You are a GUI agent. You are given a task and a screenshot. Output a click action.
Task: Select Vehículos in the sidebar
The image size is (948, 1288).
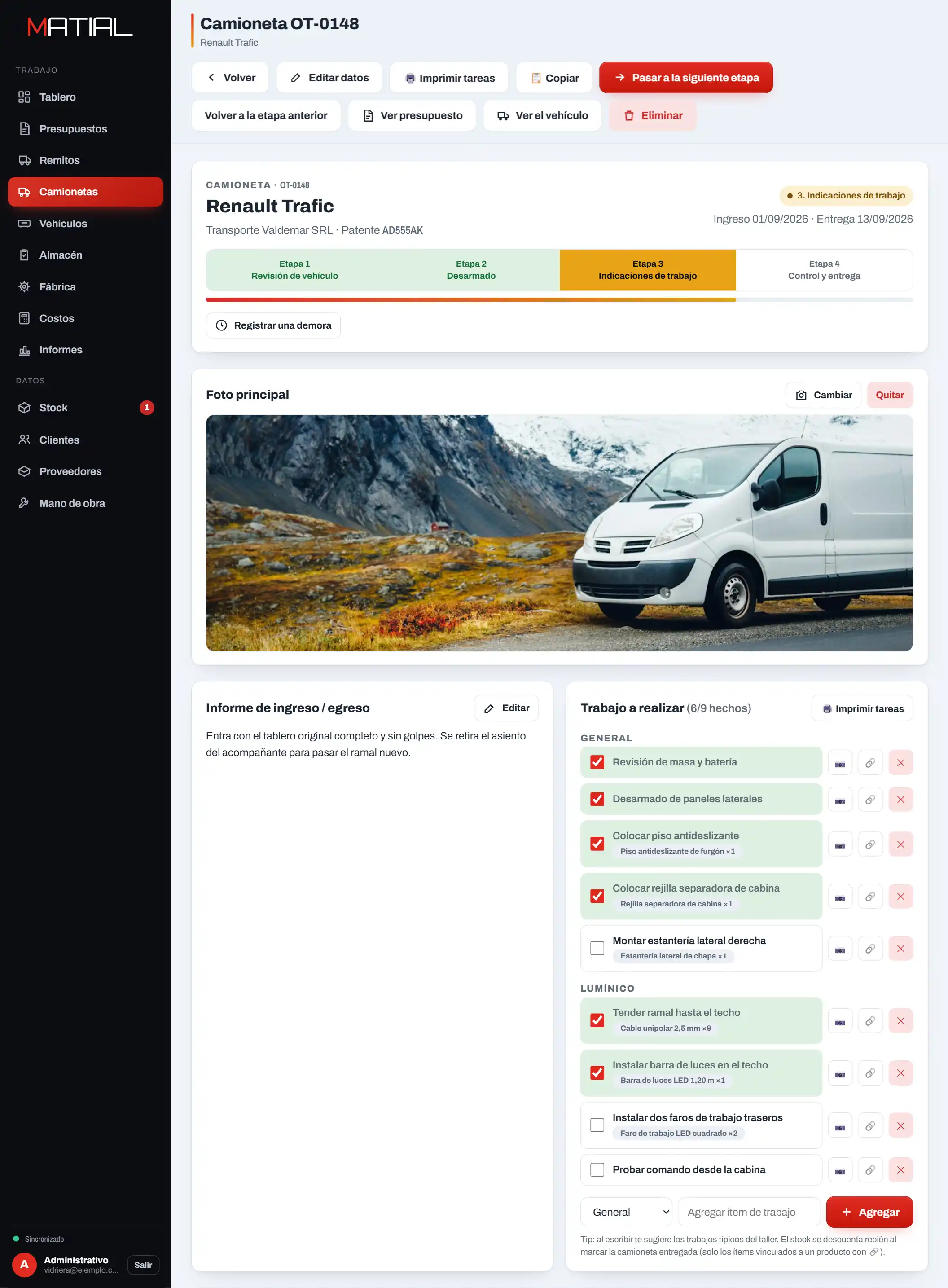[85, 223]
